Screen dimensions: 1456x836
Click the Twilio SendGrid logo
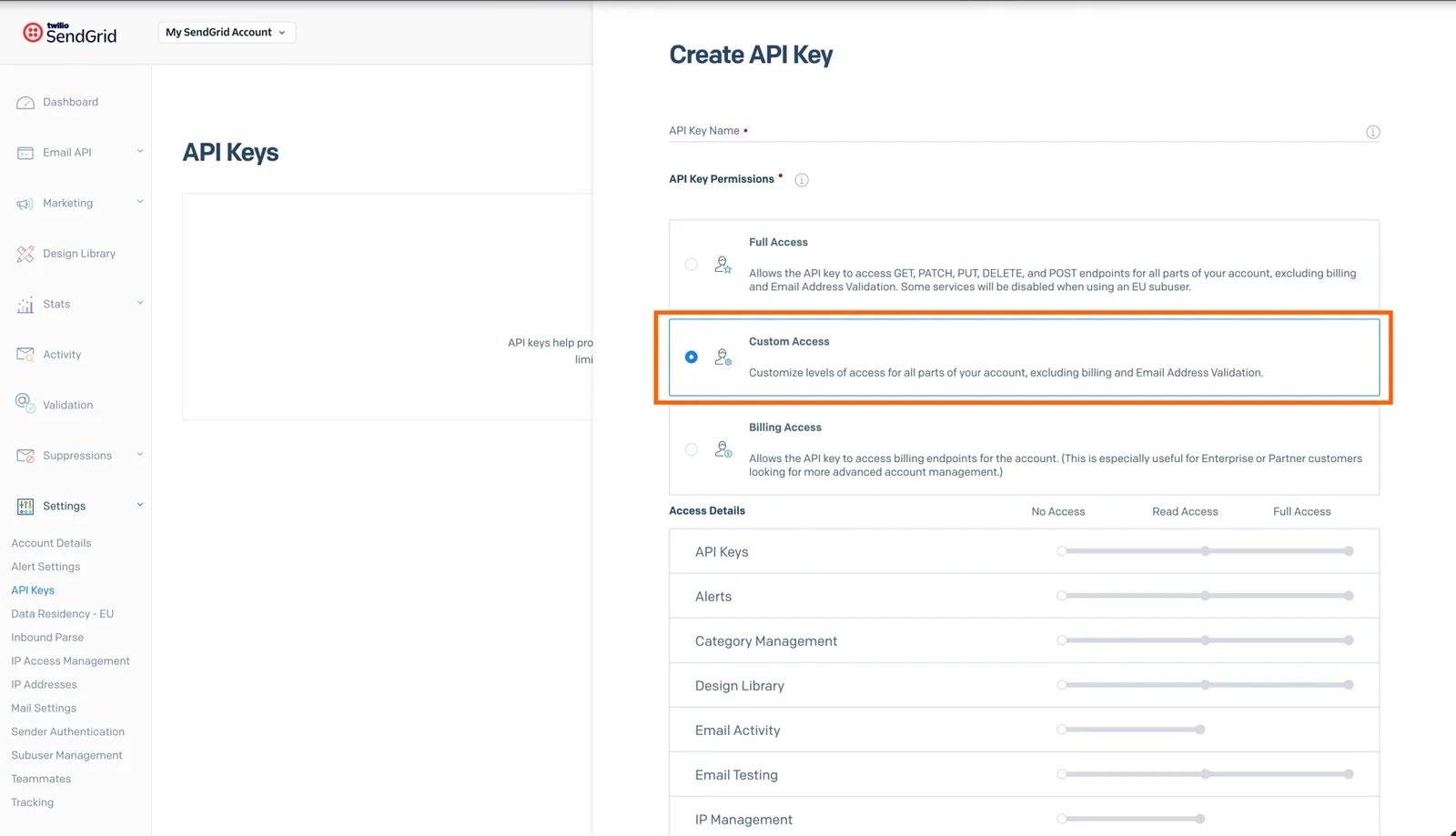(x=70, y=34)
